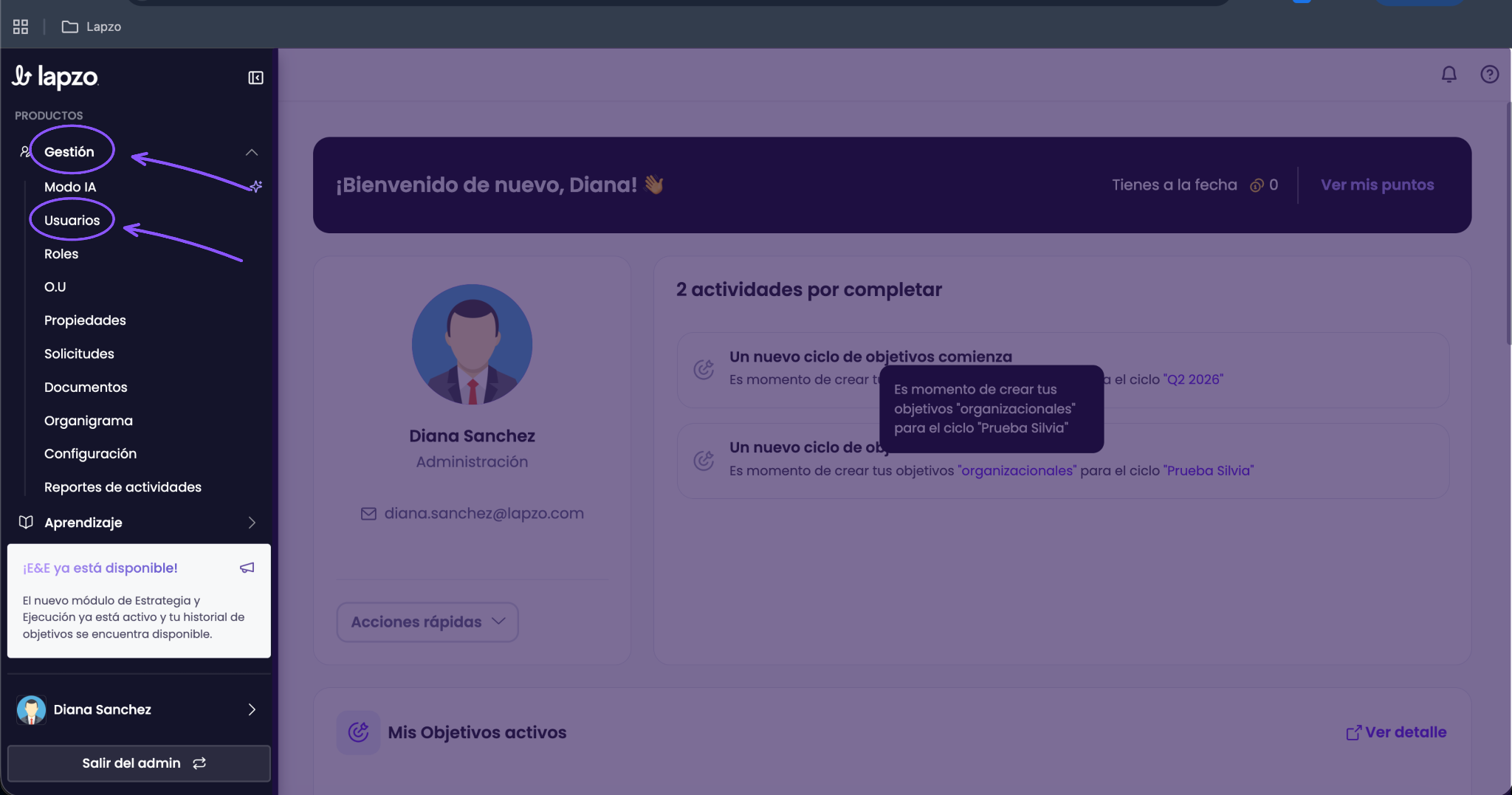
Task: Select Usuarios in the sidebar
Action: click(72, 220)
